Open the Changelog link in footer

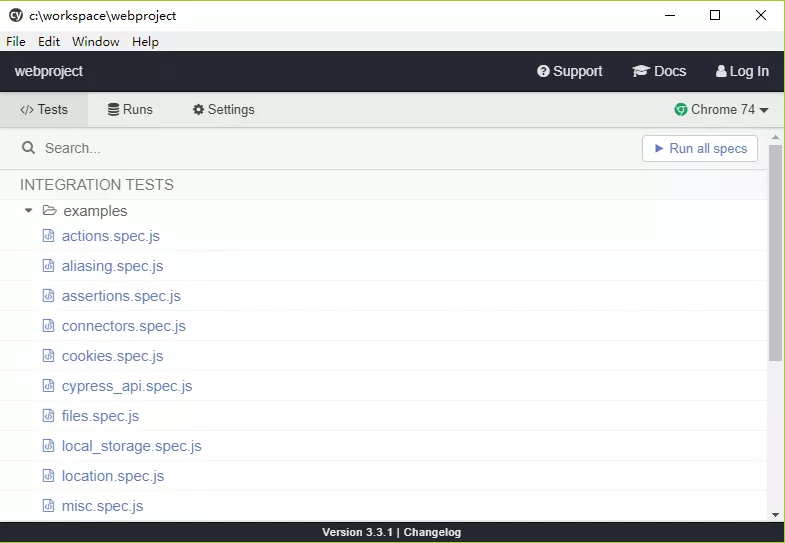[432, 532]
